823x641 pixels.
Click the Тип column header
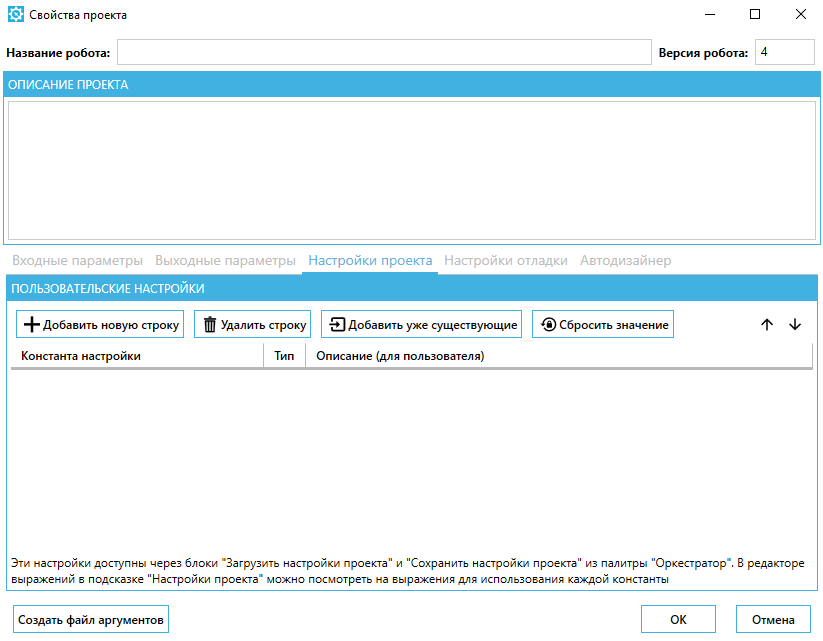point(284,356)
